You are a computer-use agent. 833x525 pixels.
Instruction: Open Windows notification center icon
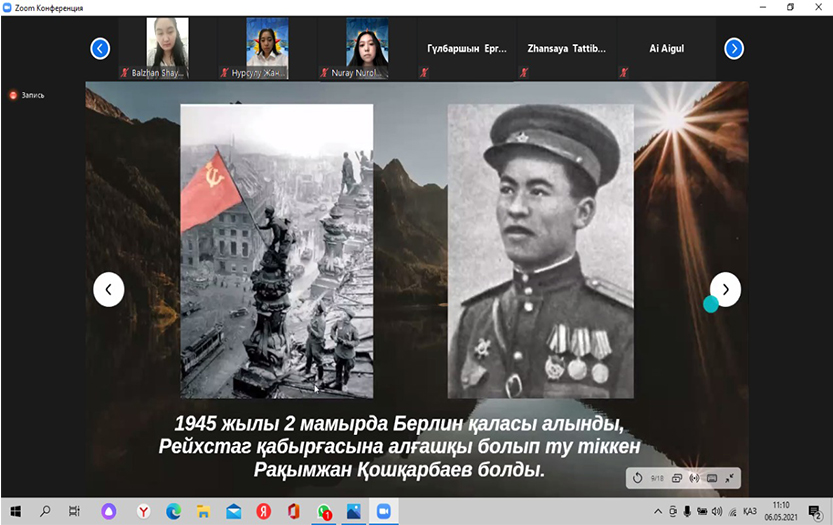(x=814, y=512)
